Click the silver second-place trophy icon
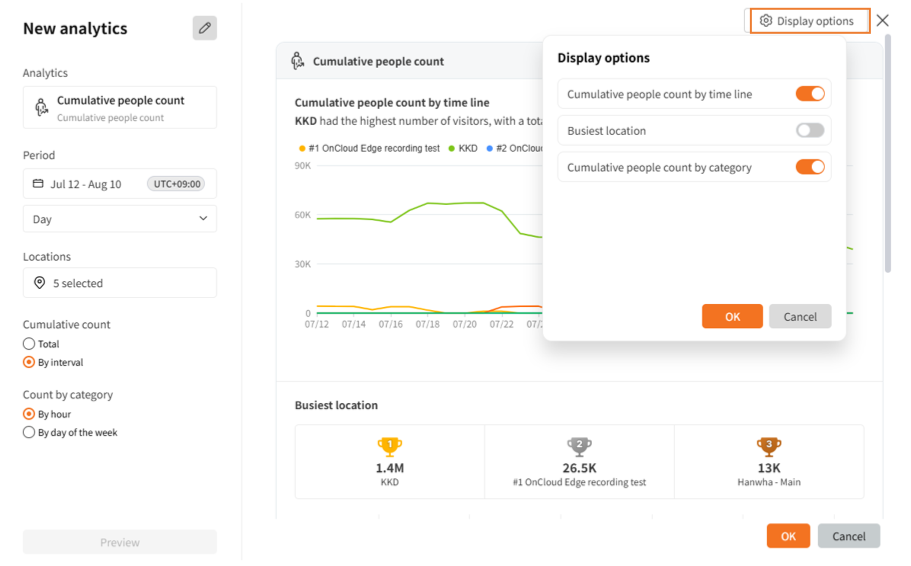 (x=579, y=446)
